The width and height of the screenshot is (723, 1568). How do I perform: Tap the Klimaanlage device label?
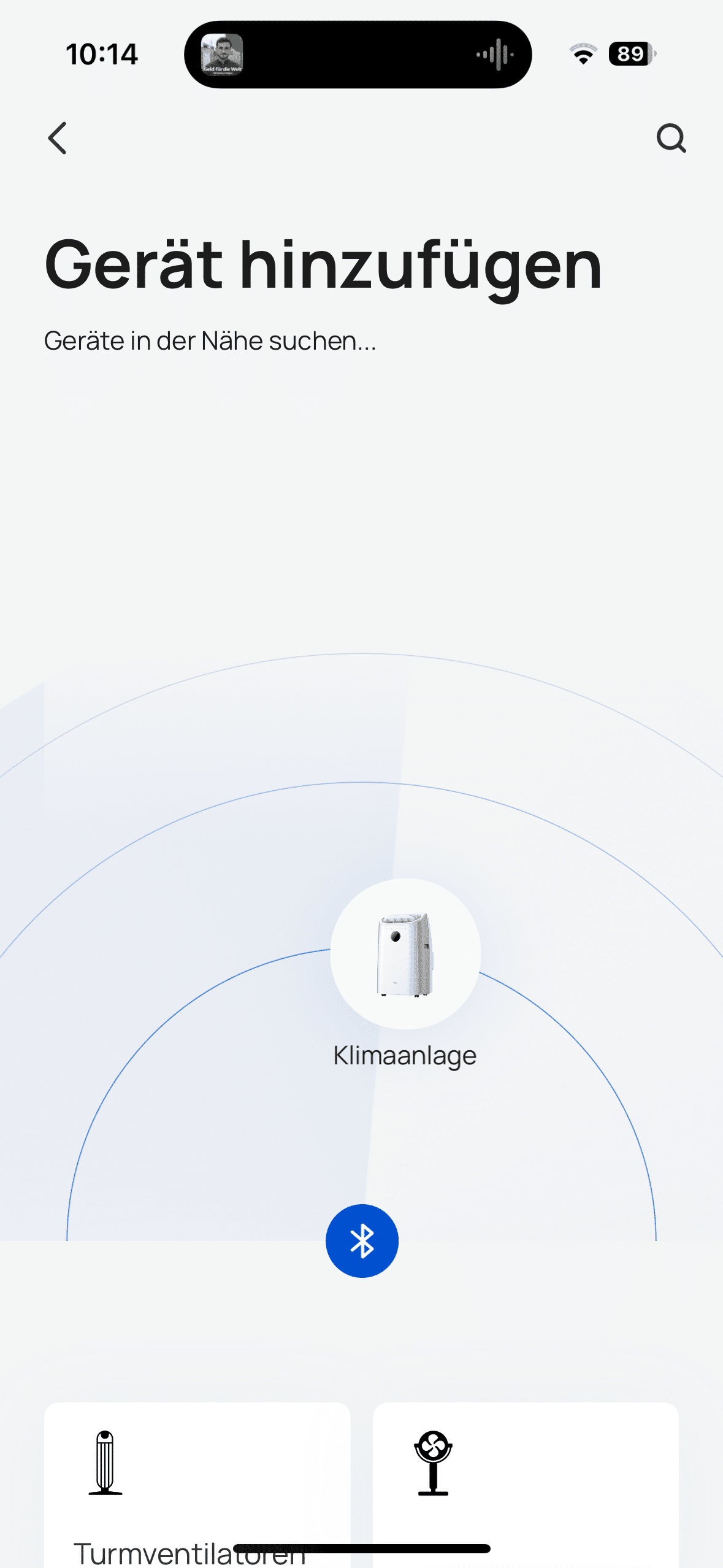pos(405,1055)
